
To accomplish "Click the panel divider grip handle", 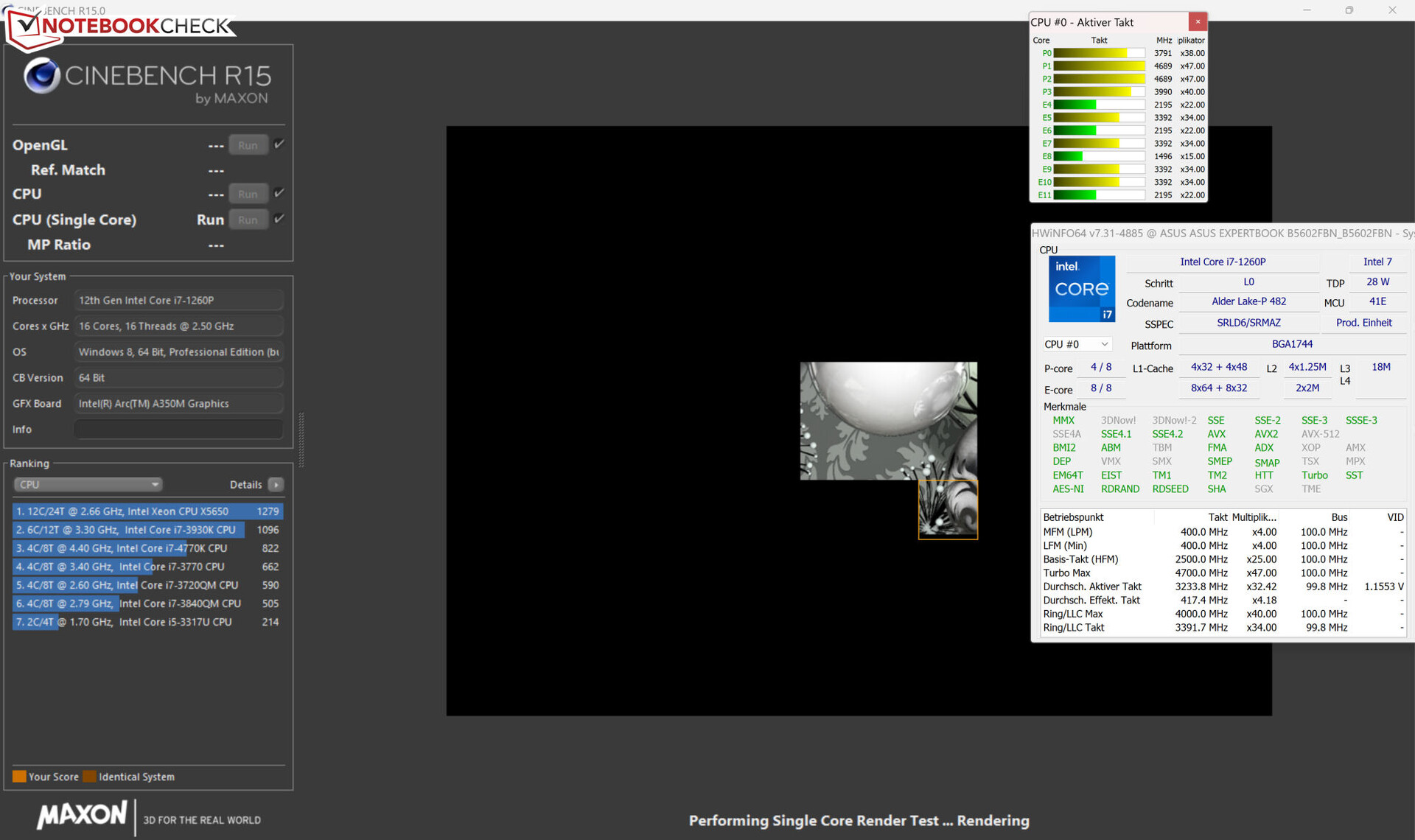I will tap(301, 440).
